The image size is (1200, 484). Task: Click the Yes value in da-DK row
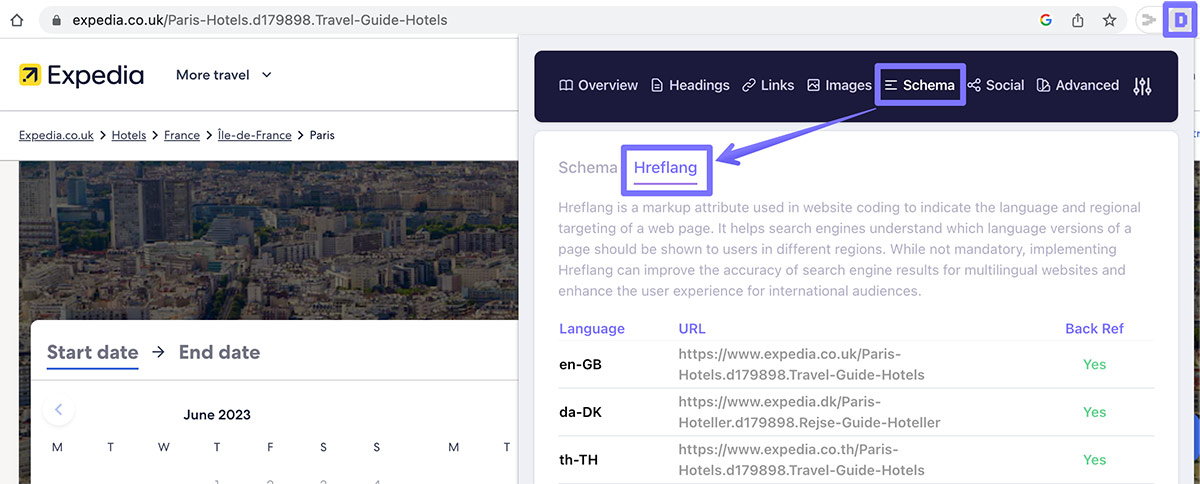click(1095, 412)
